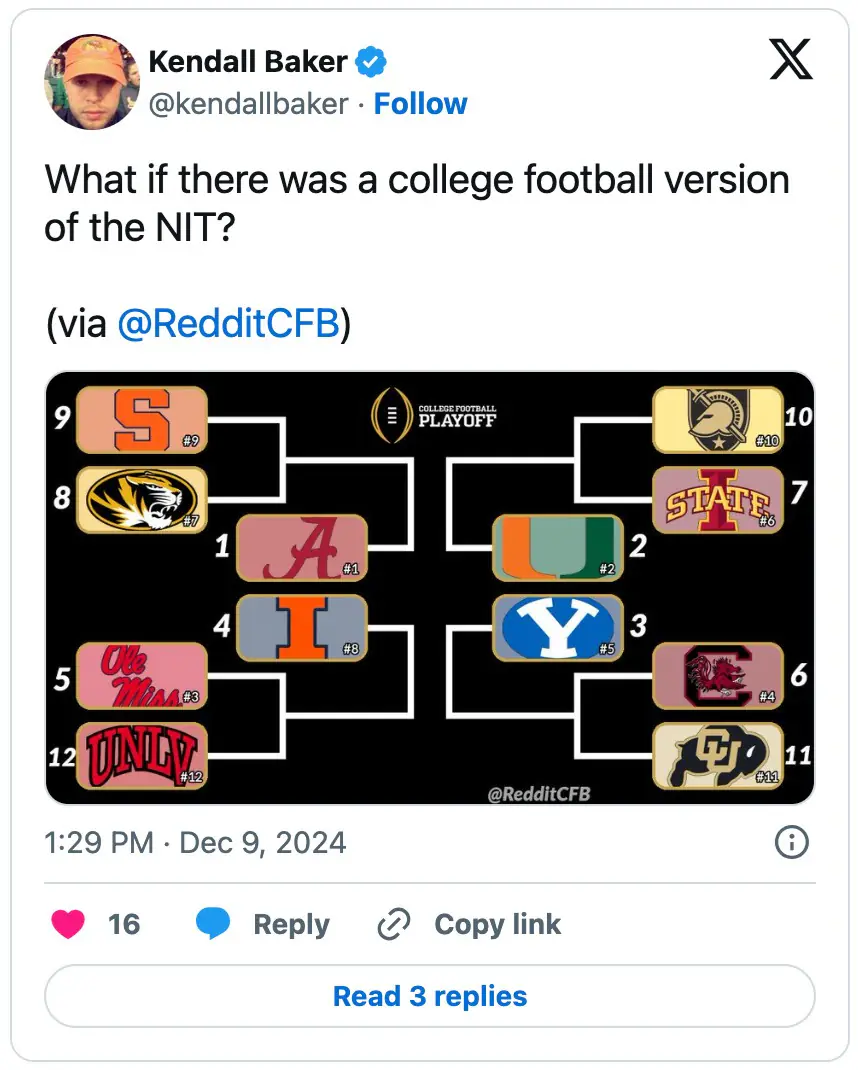Click the BYU logo in bracket
This screenshot has height=1070, width=858.
click(558, 628)
